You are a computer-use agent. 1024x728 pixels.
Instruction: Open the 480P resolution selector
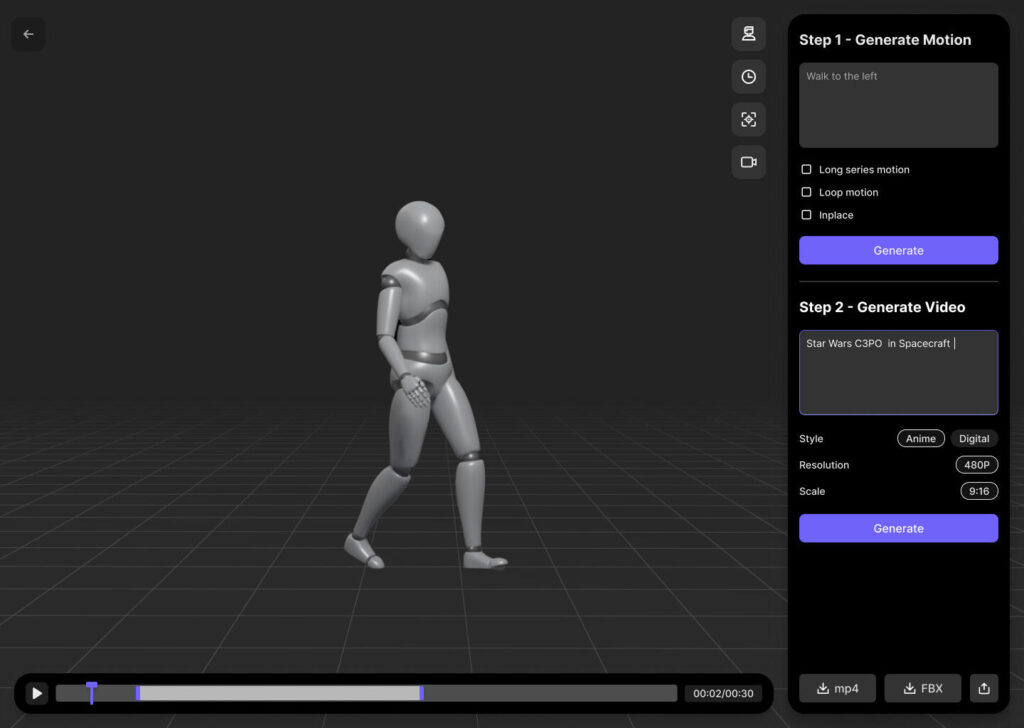[976, 465]
